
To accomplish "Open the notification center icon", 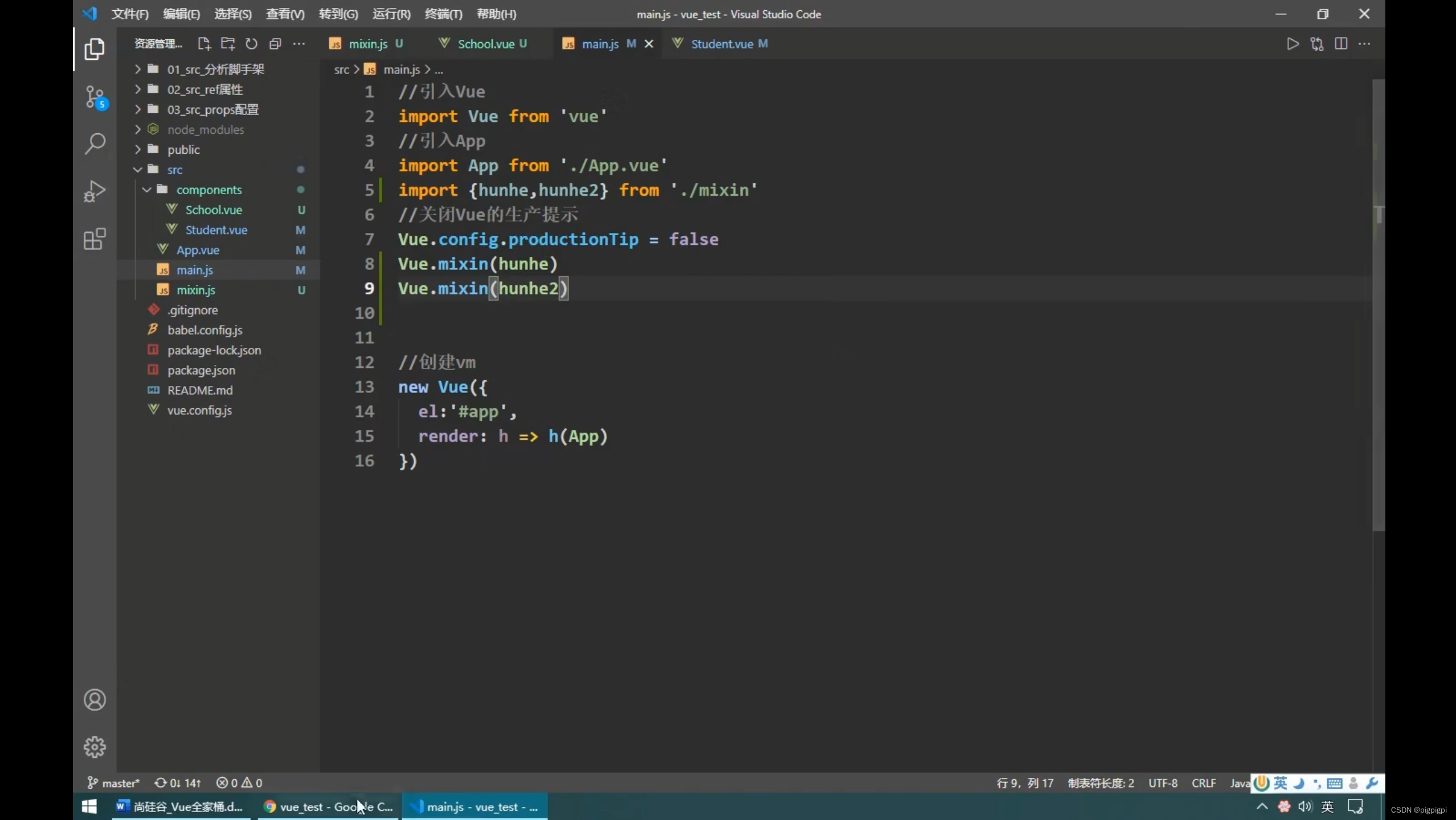I will tap(1355, 806).
